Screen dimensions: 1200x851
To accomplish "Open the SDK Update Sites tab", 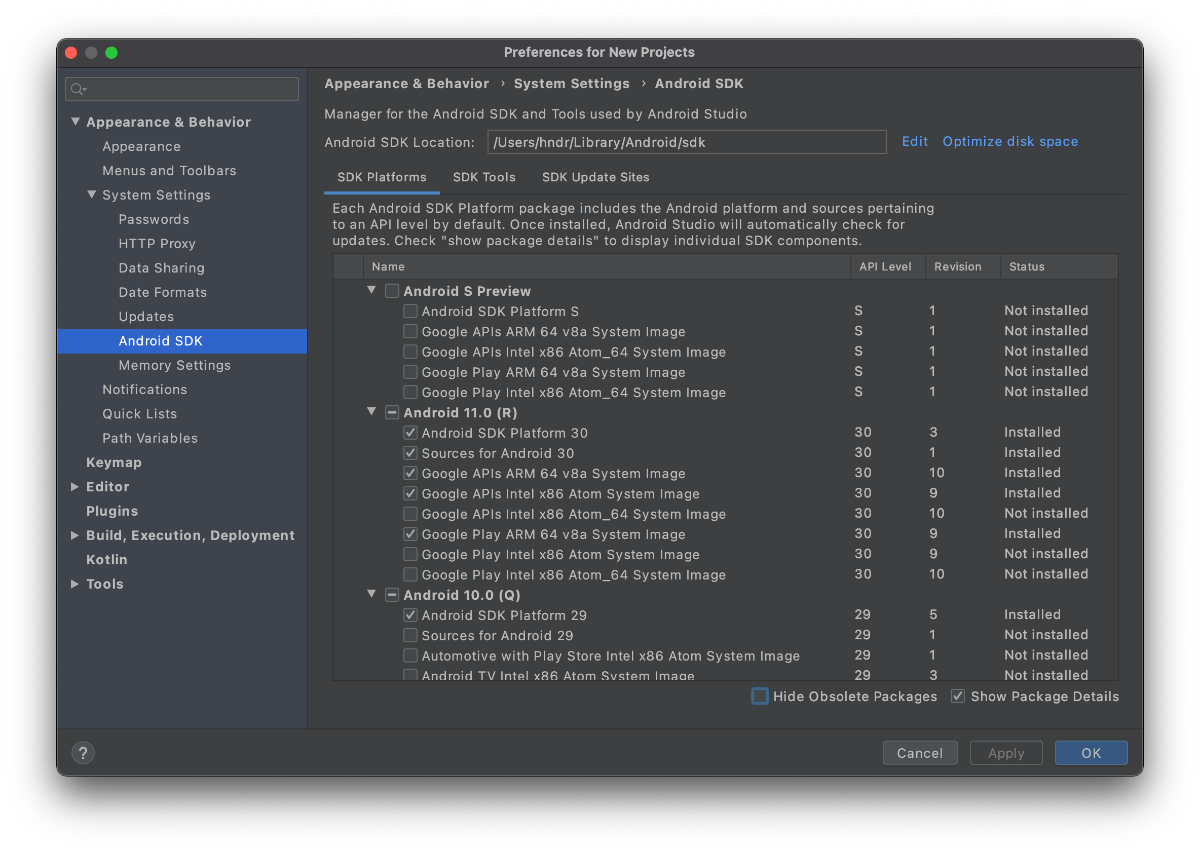I will click(x=596, y=177).
